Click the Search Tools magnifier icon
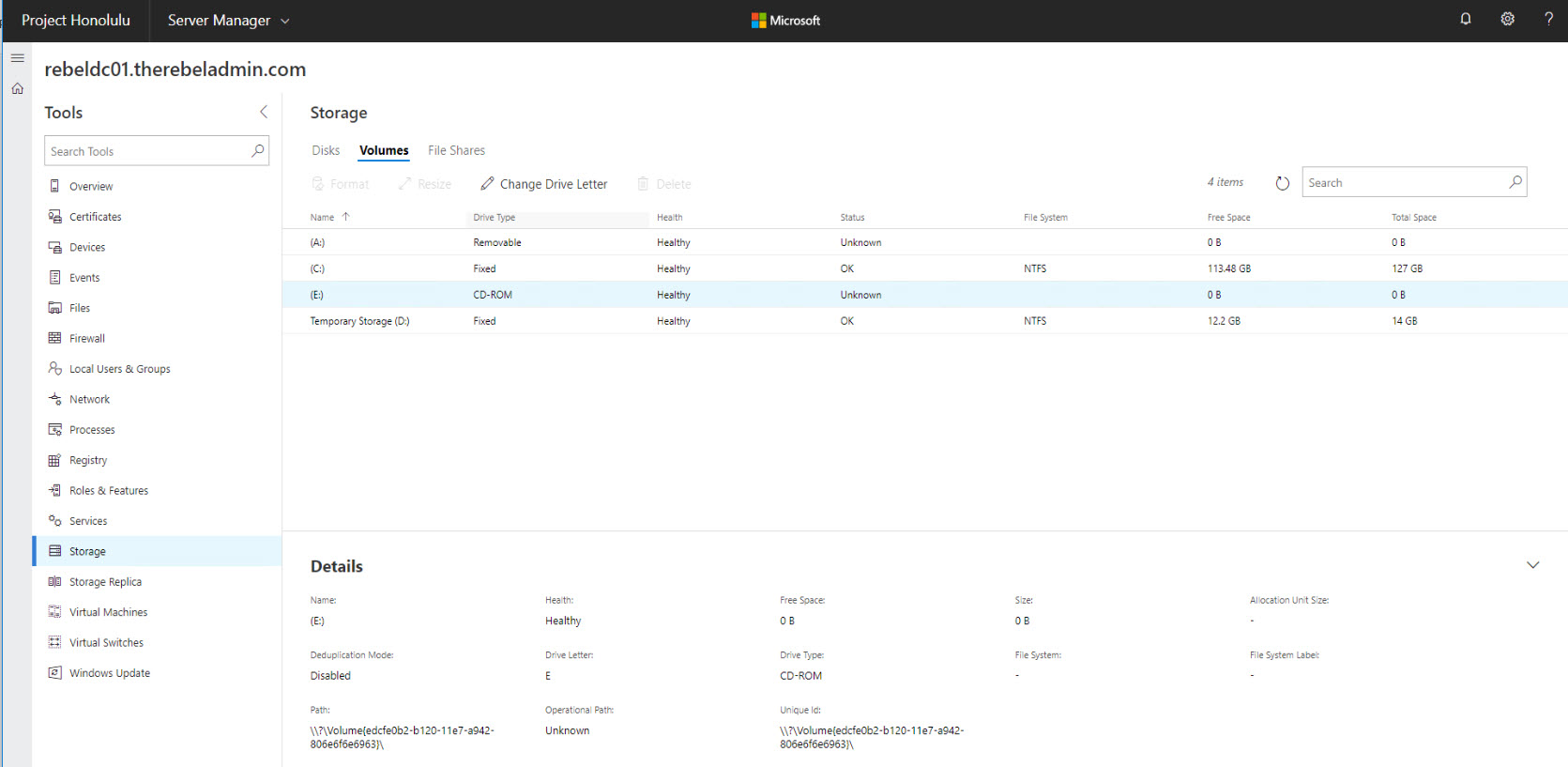The height and width of the screenshot is (767, 1568). pyautogui.click(x=258, y=150)
